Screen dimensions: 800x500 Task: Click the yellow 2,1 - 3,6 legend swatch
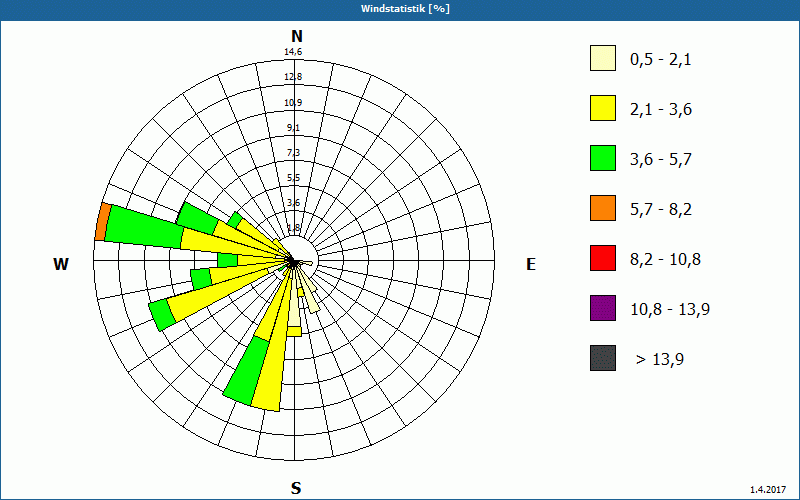coord(603,108)
